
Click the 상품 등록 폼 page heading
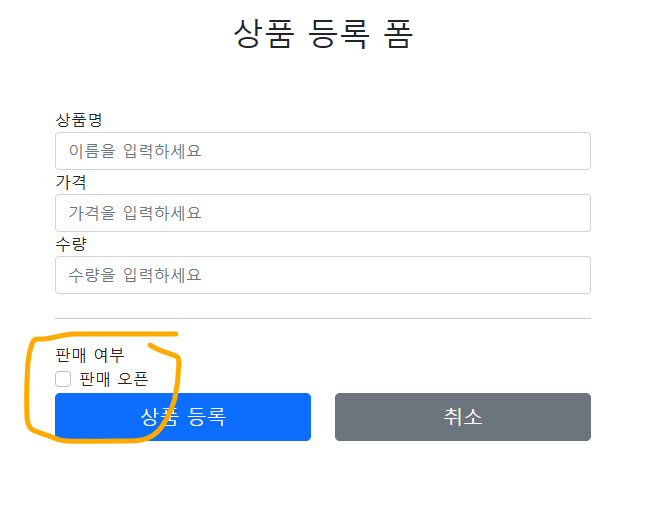coord(323,34)
